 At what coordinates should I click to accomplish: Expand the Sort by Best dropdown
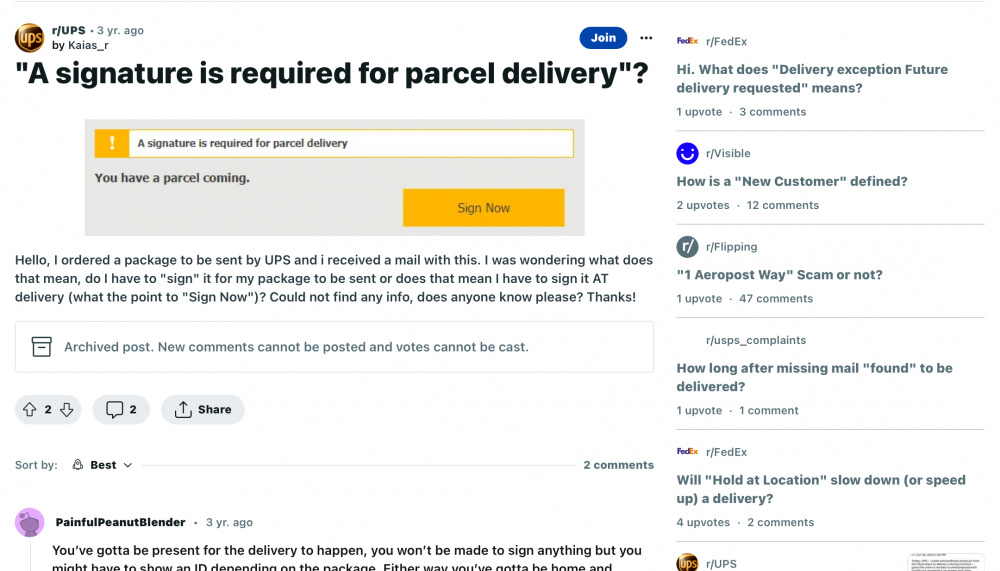click(x=103, y=465)
